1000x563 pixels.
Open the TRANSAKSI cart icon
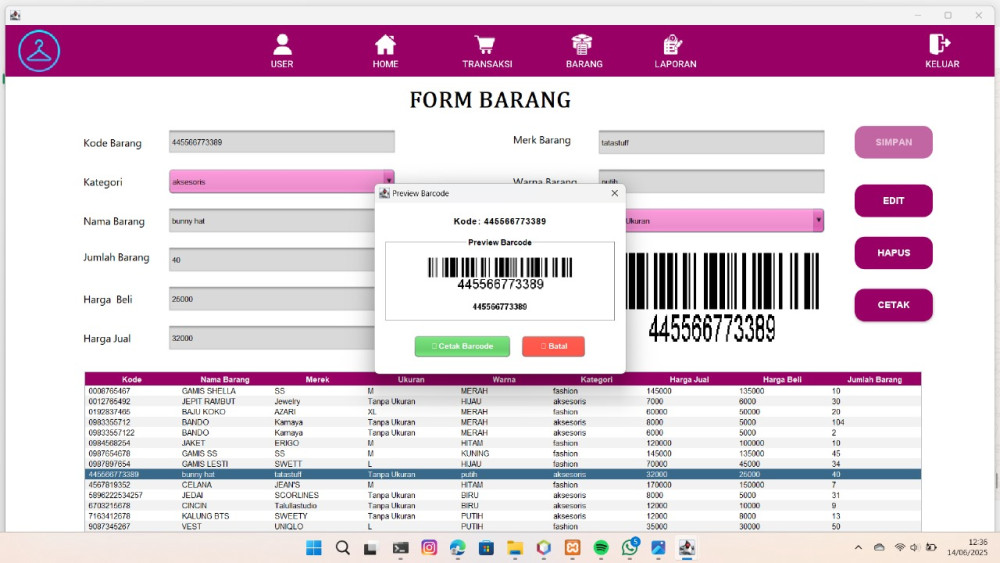click(487, 50)
